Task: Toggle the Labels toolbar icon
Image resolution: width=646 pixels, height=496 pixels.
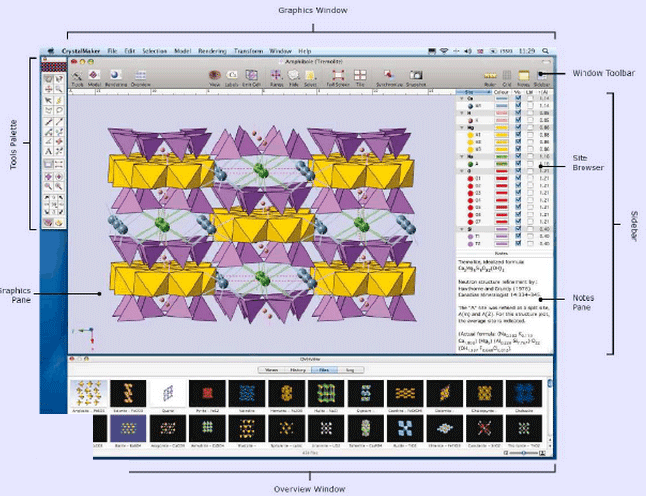Action: (x=232, y=77)
